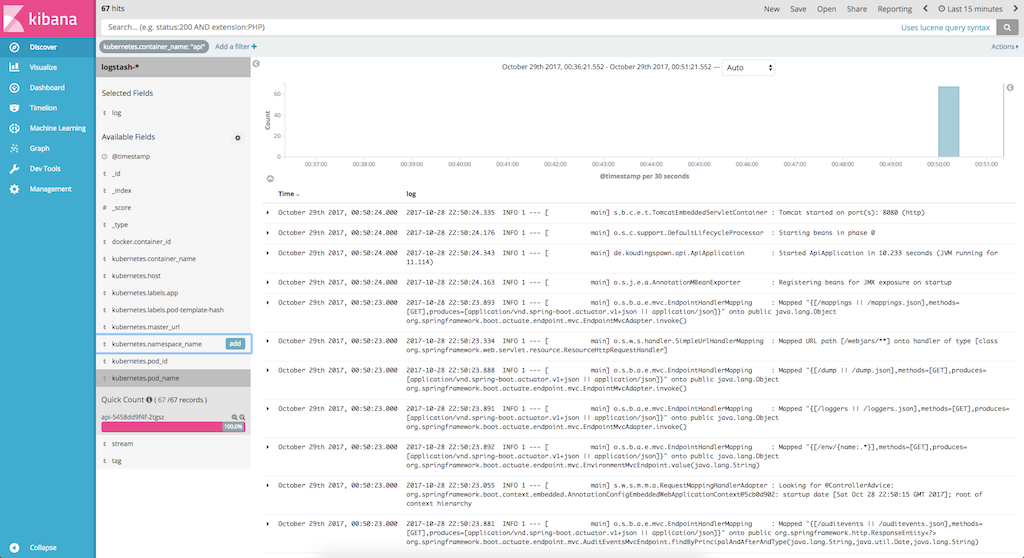
Task: Add the kubernetes.namespace_name field
Action: [235, 344]
